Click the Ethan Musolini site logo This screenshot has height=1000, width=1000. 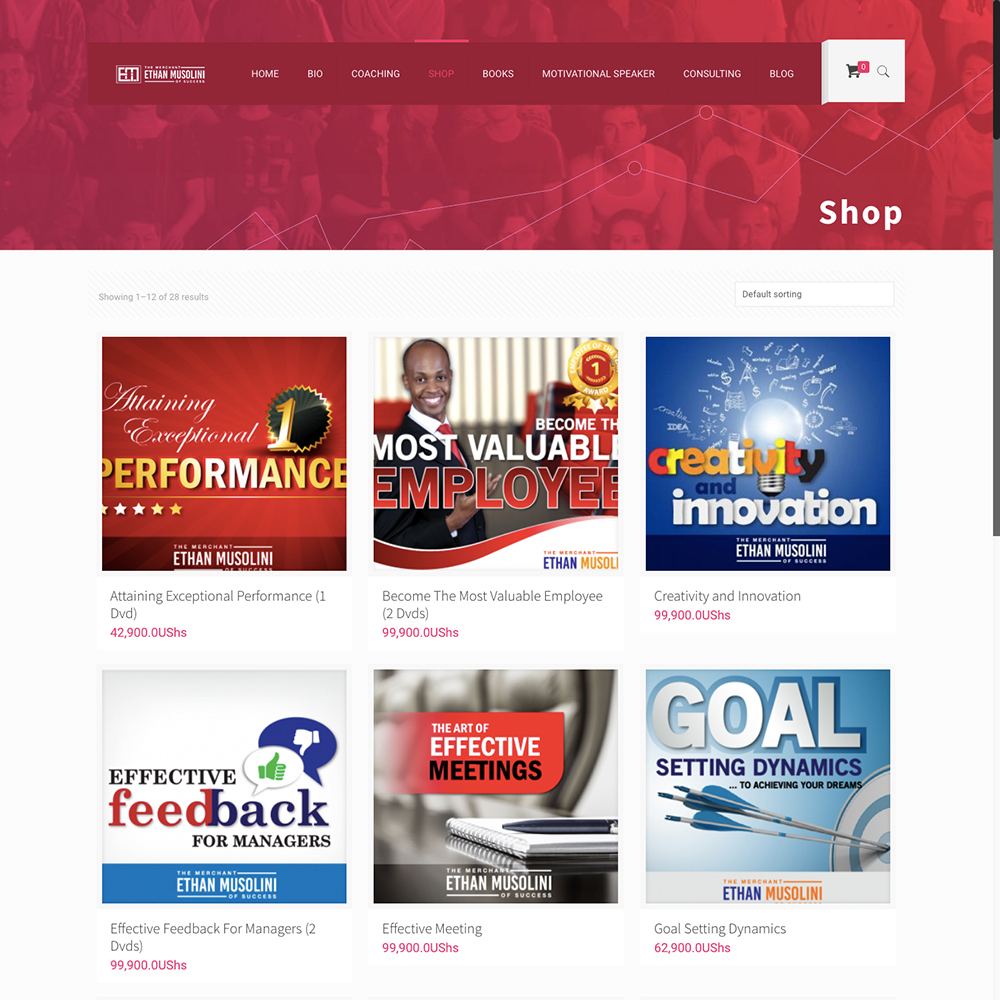pyautogui.click(x=161, y=74)
